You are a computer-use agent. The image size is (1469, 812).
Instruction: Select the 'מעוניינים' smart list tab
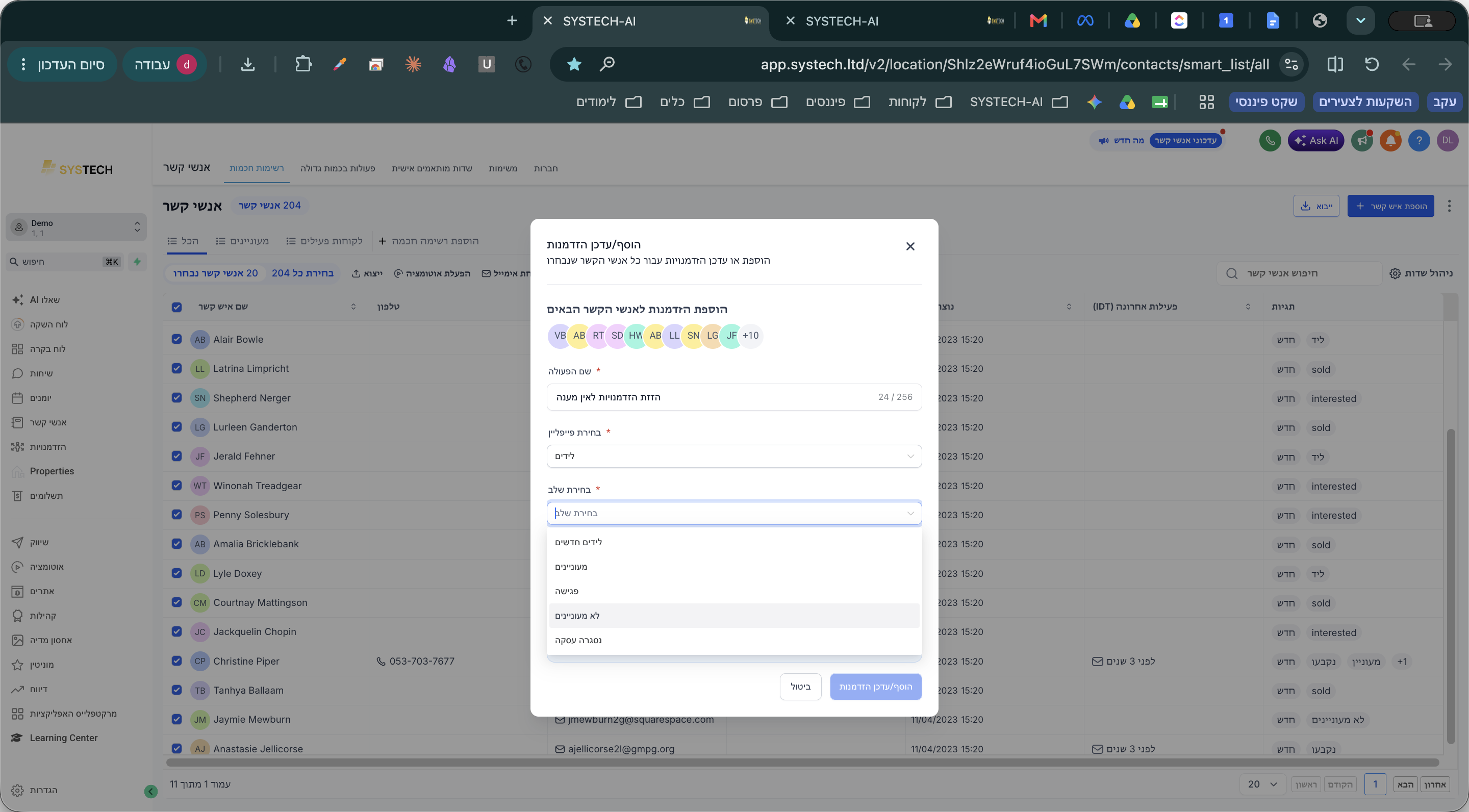pyautogui.click(x=242, y=241)
